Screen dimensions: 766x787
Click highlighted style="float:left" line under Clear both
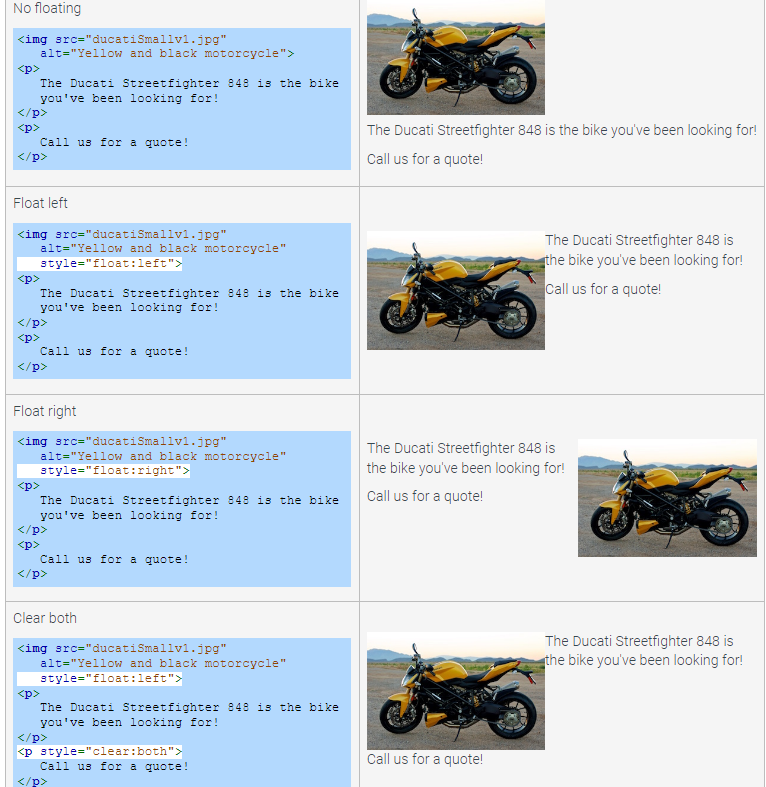point(110,678)
